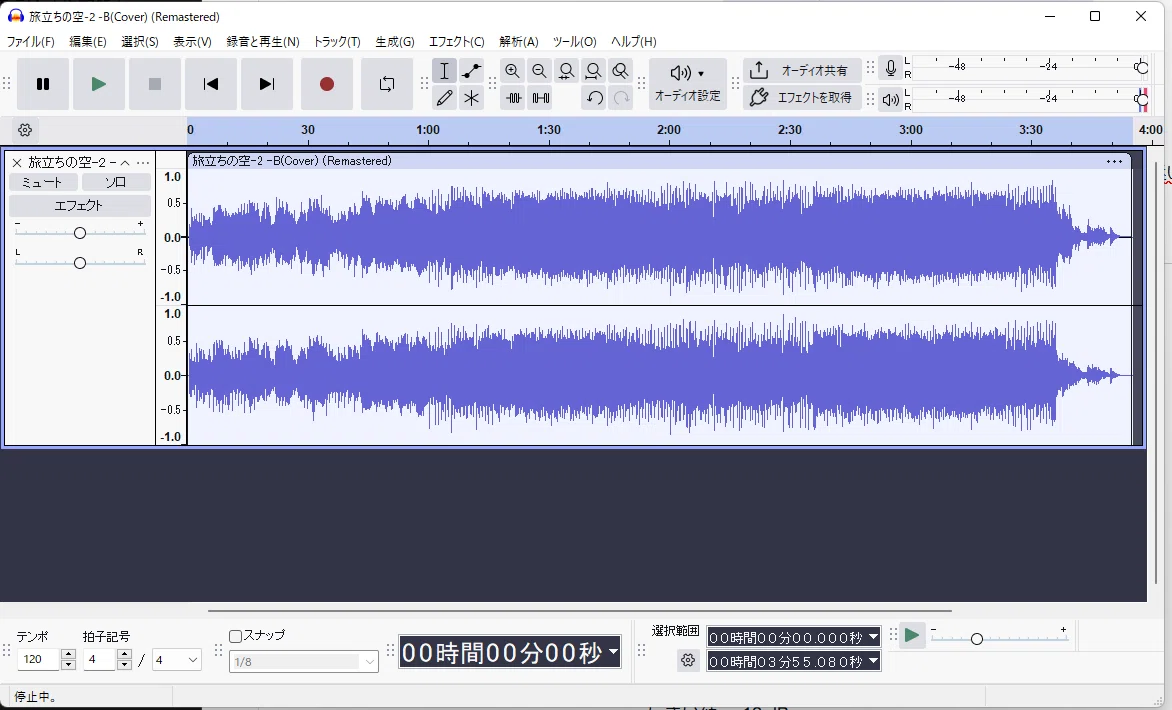Screen dimensions: 1172x710
Task: Click the microphone record meter icon
Action: point(890,69)
